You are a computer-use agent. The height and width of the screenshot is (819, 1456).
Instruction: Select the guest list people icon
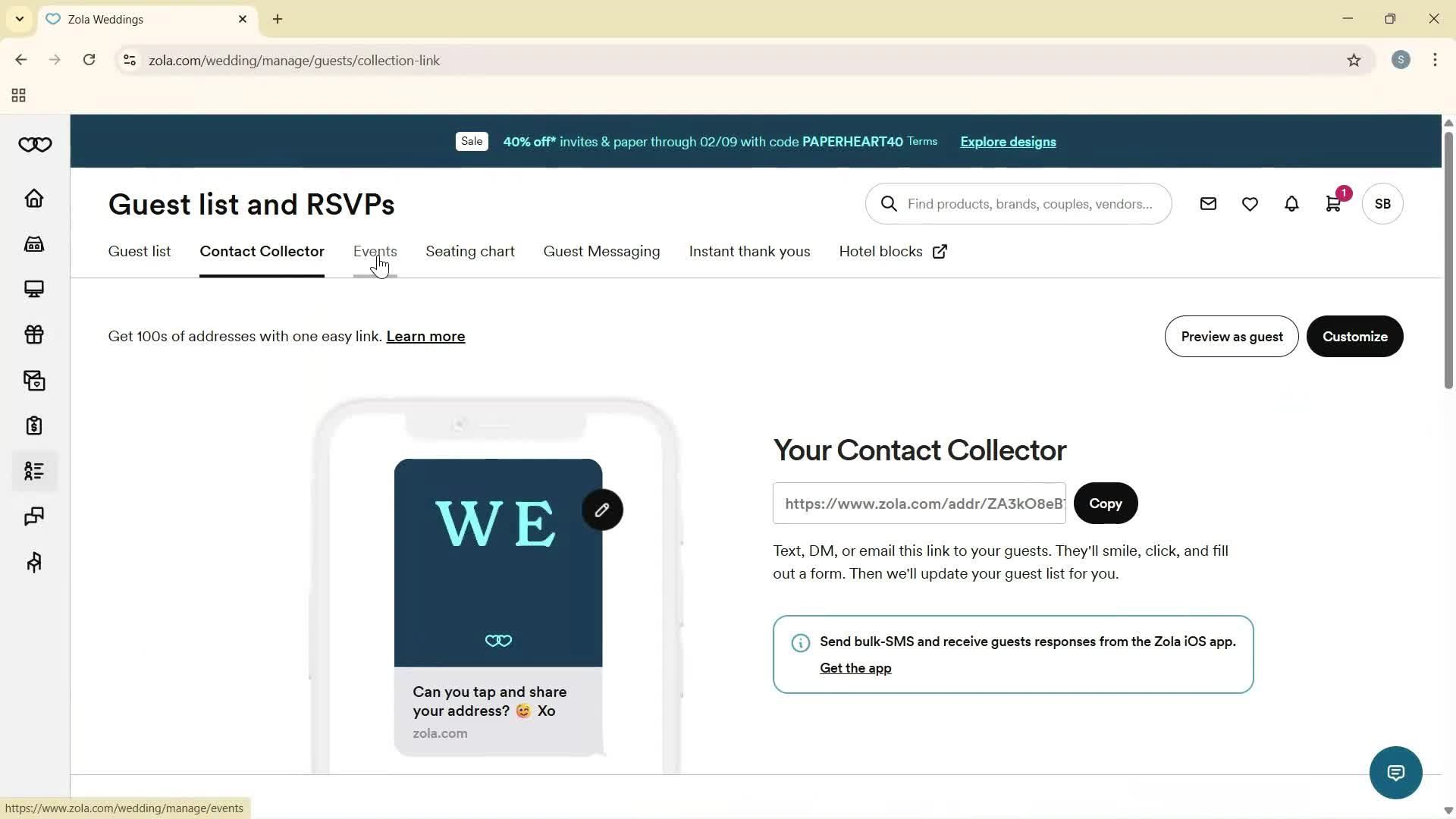(33, 471)
